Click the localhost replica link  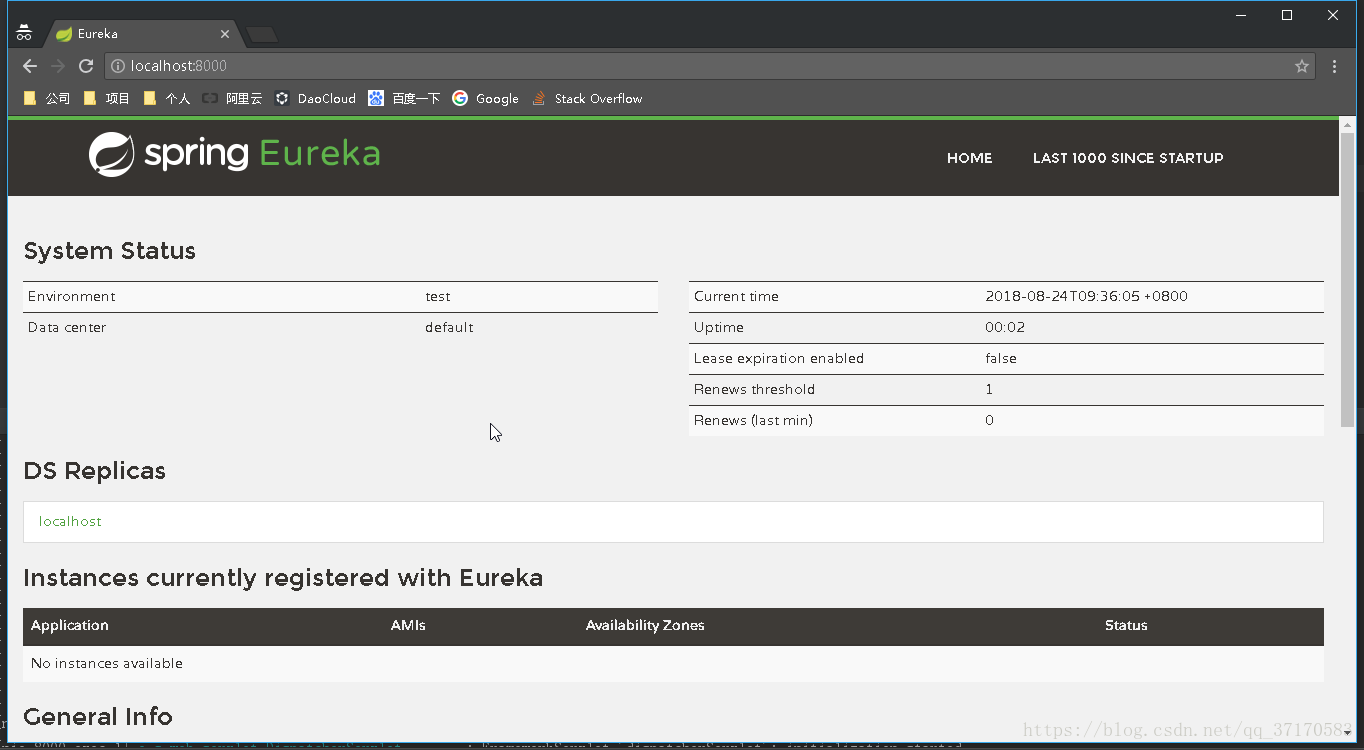pos(70,521)
